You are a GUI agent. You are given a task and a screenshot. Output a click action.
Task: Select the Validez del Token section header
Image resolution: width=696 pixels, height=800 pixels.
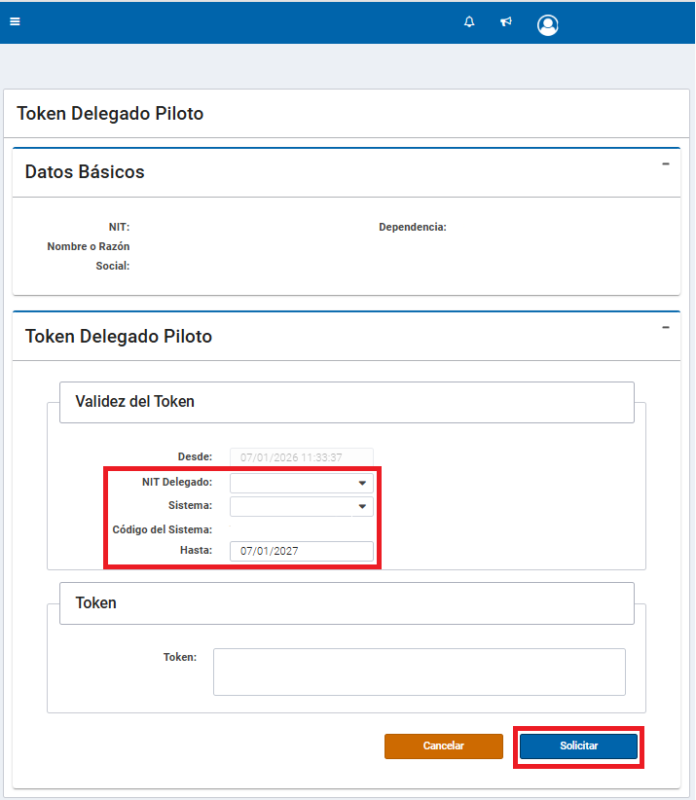(346, 402)
